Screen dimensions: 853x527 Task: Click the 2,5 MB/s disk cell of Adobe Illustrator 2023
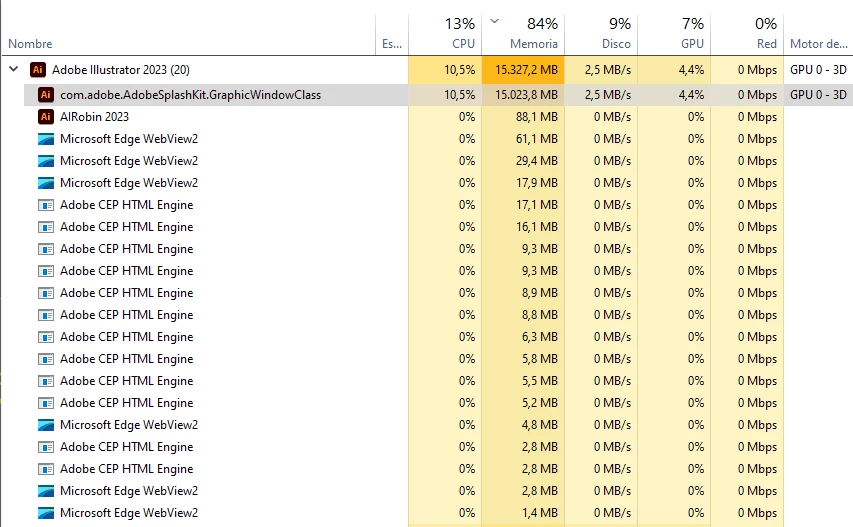[x=601, y=70]
